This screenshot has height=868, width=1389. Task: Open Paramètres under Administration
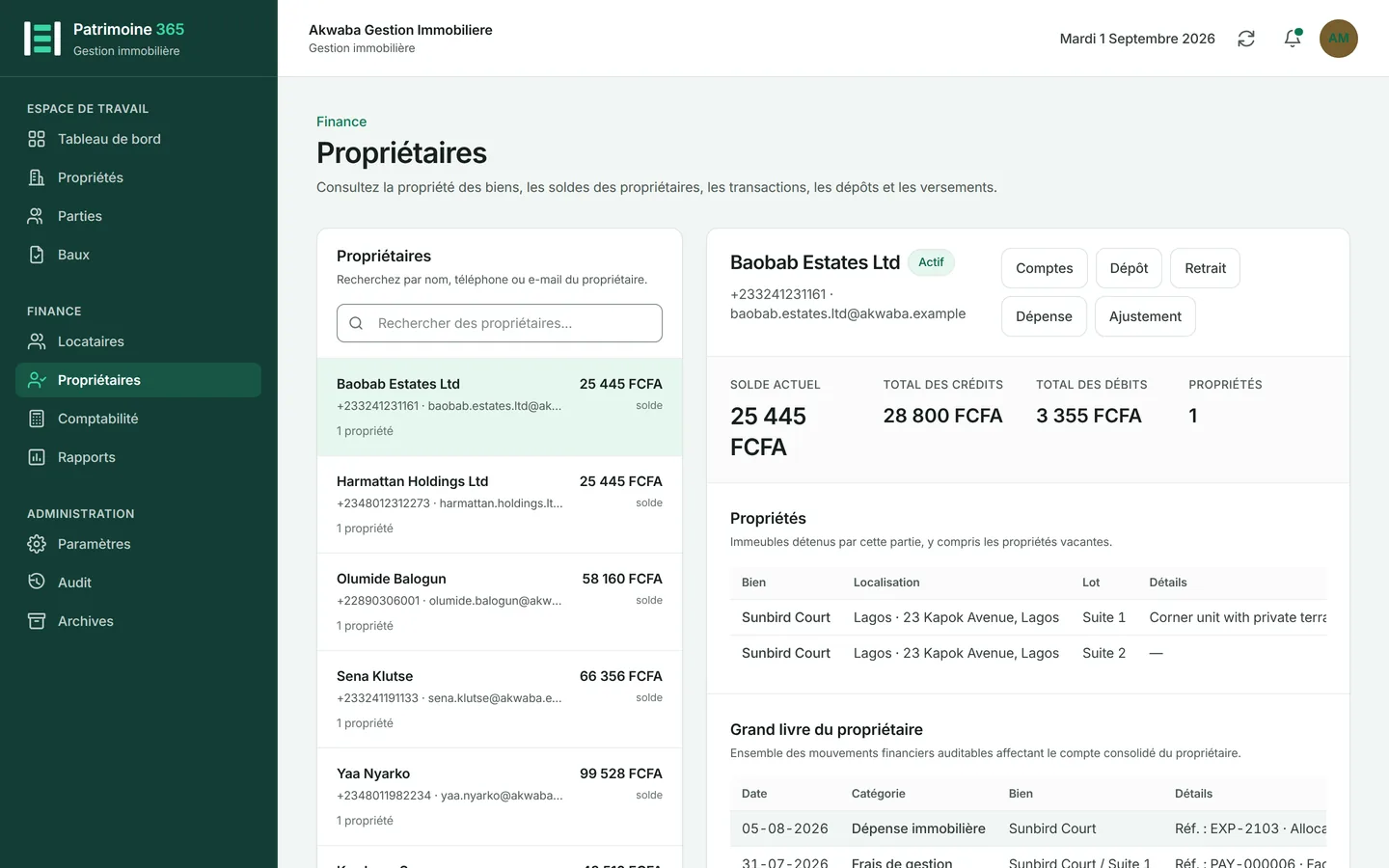(x=139, y=544)
